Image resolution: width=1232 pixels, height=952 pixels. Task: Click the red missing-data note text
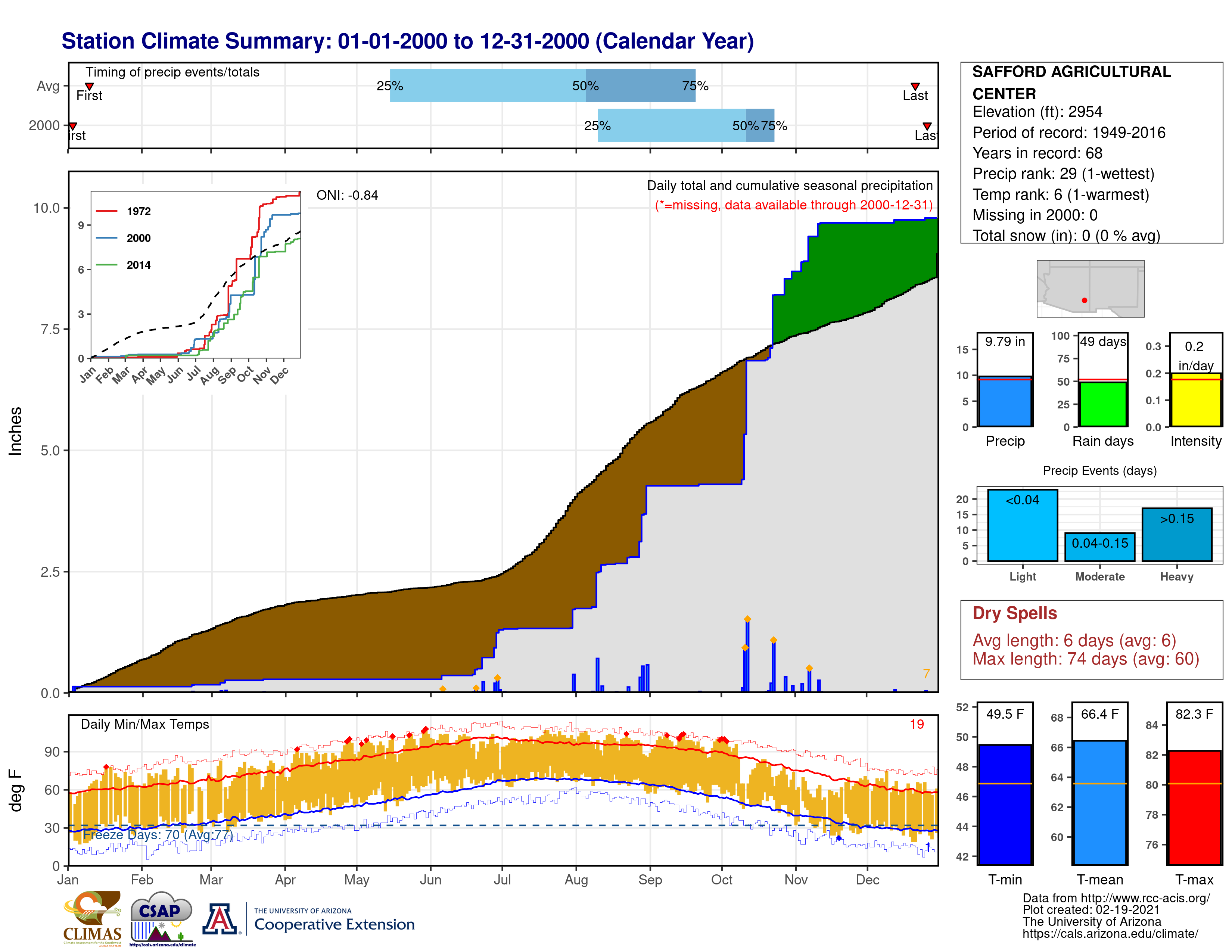point(794,205)
